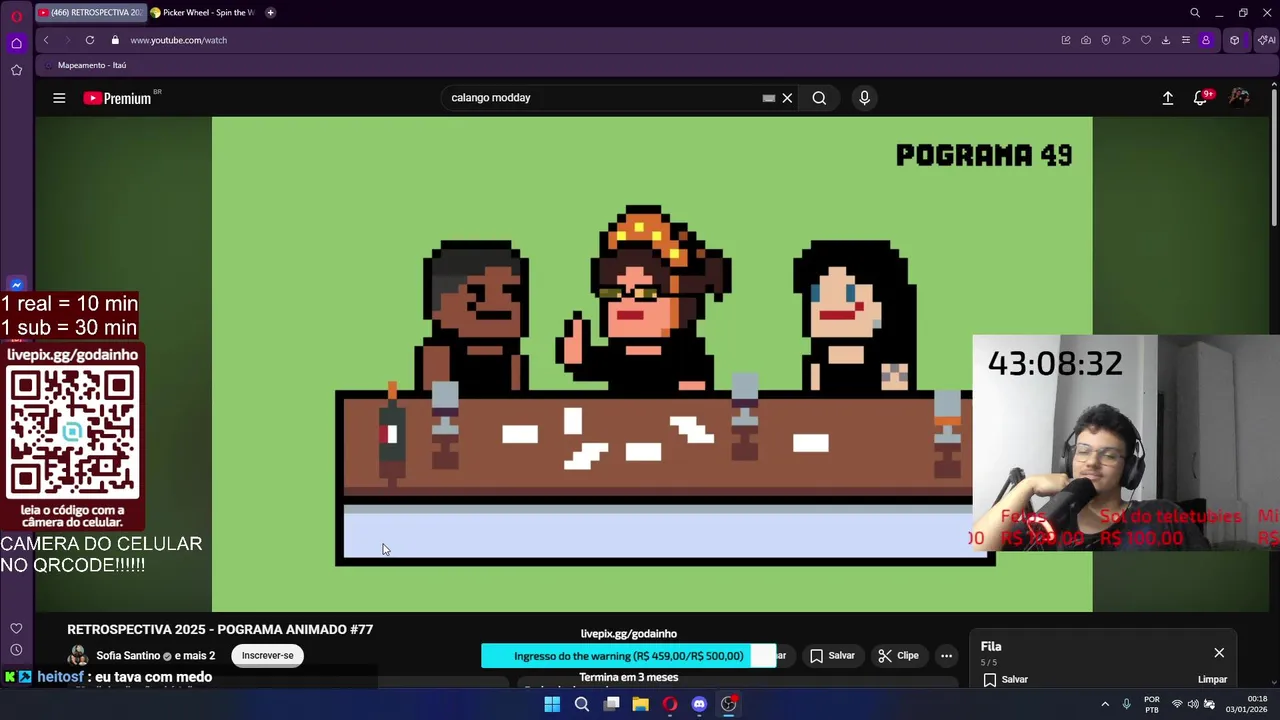
Task: Open the edit page pencil icon in address bar
Action: tap(1066, 40)
